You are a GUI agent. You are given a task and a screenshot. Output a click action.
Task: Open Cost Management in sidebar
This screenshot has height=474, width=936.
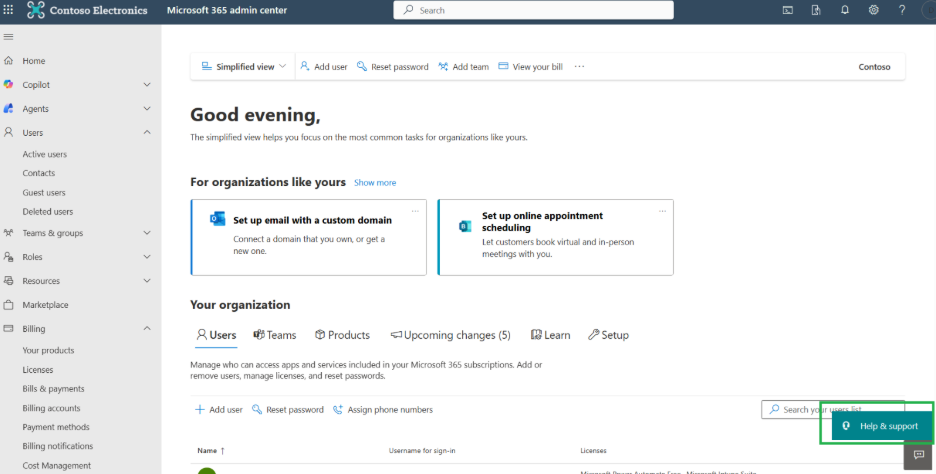(57, 466)
